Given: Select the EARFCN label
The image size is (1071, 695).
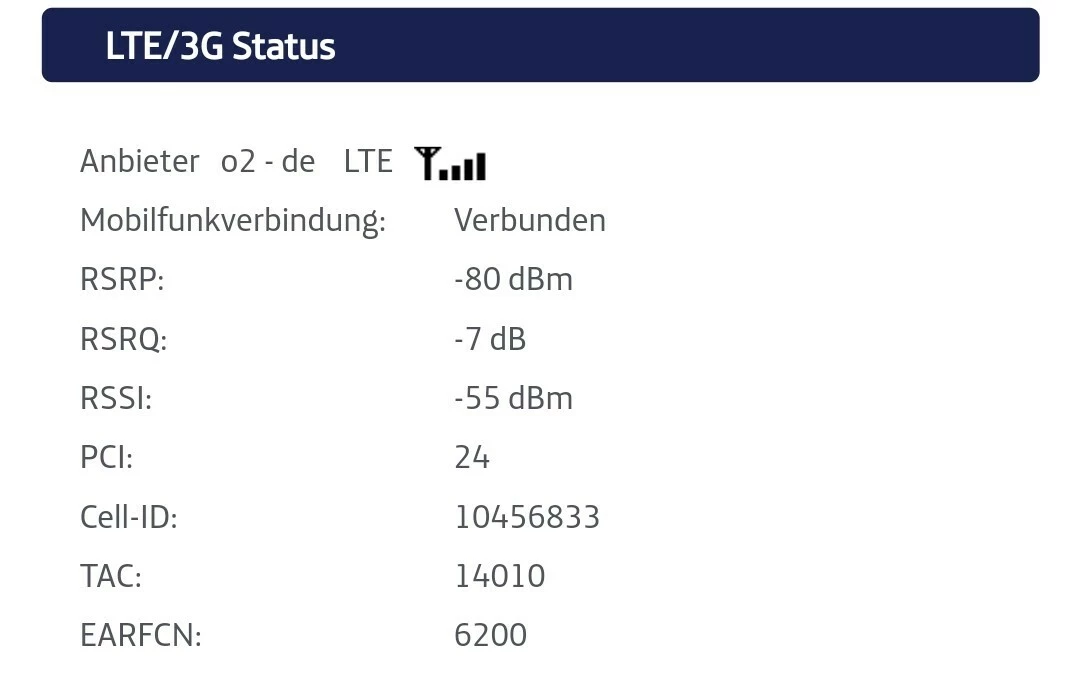Looking at the screenshot, I should pos(141,636).
